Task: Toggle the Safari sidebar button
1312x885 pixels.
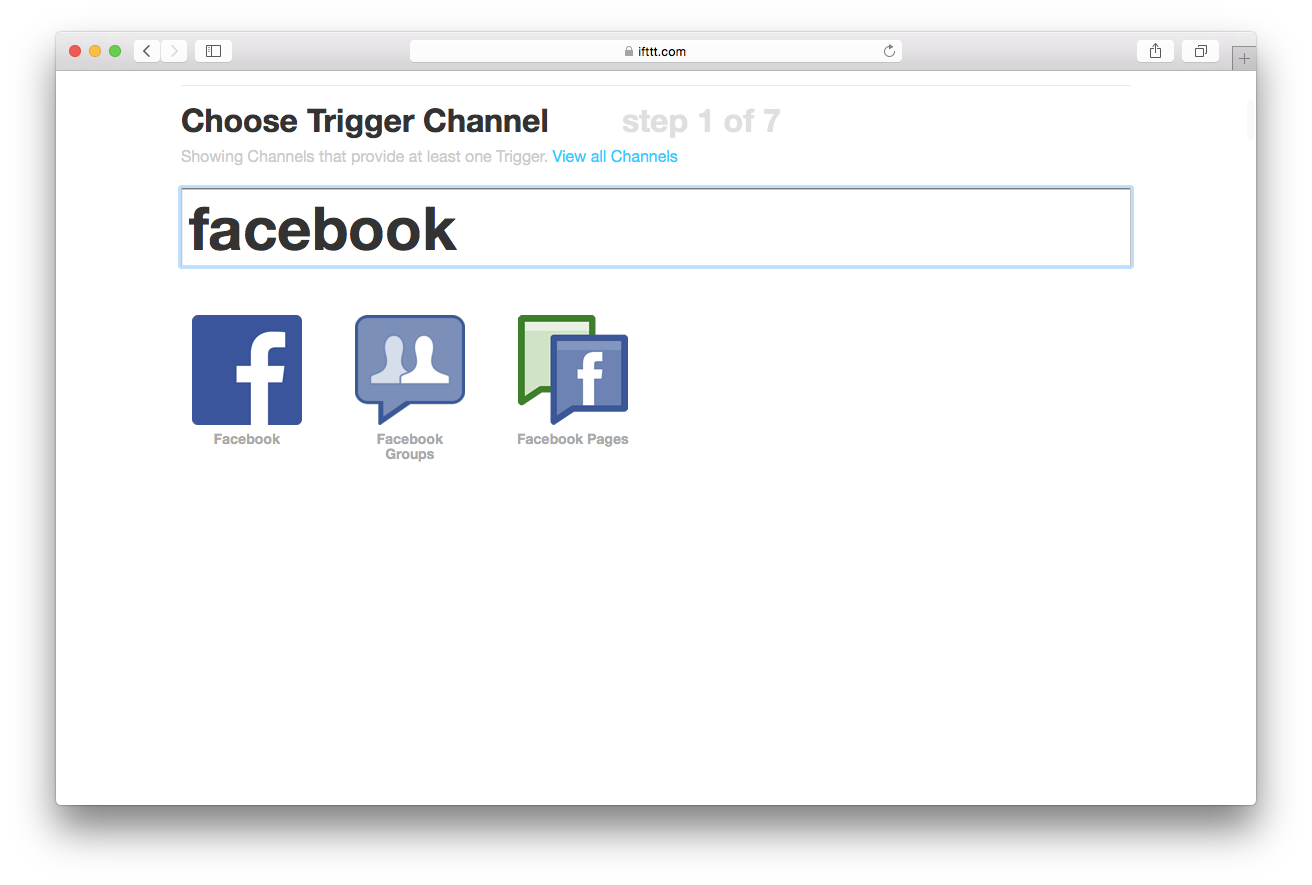Action: coord(213,51)
